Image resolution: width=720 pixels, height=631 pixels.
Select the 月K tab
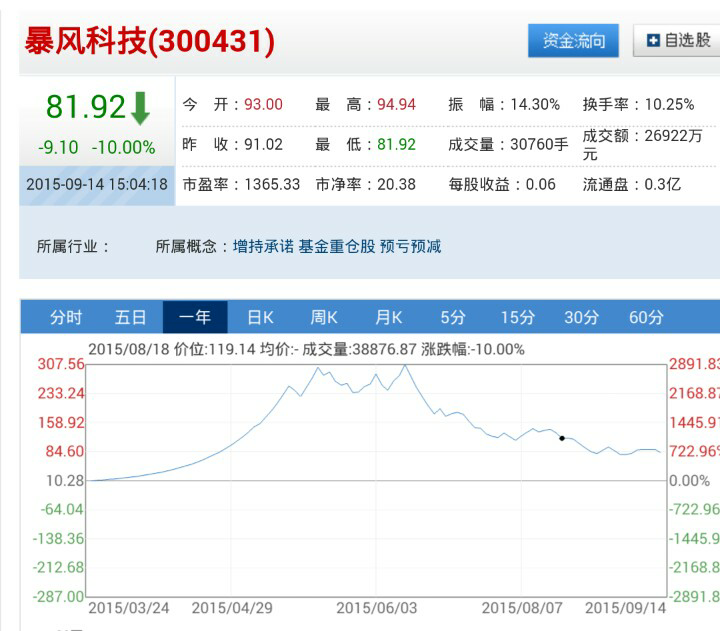coord(388,317)
